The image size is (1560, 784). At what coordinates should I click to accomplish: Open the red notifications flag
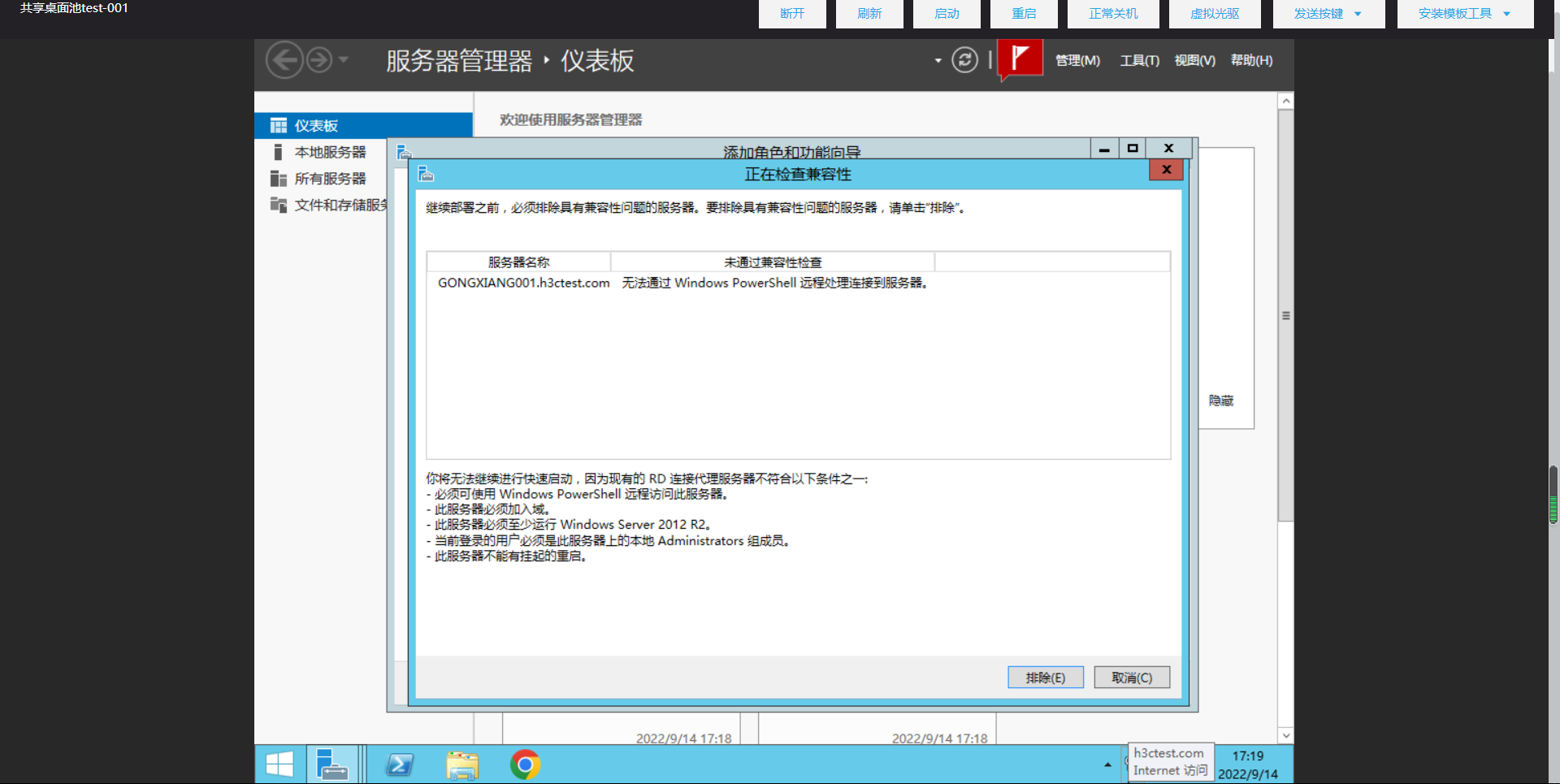click(1020, 59)
